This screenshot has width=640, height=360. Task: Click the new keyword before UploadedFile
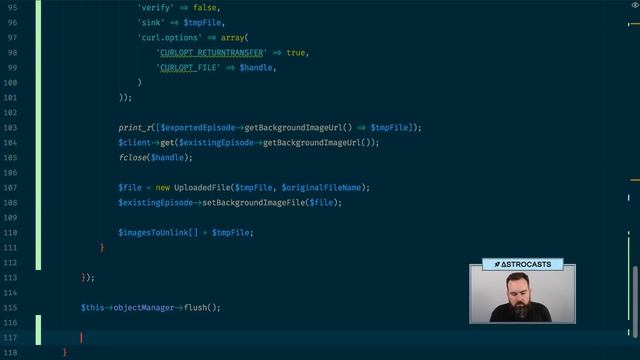pos(162,187)
